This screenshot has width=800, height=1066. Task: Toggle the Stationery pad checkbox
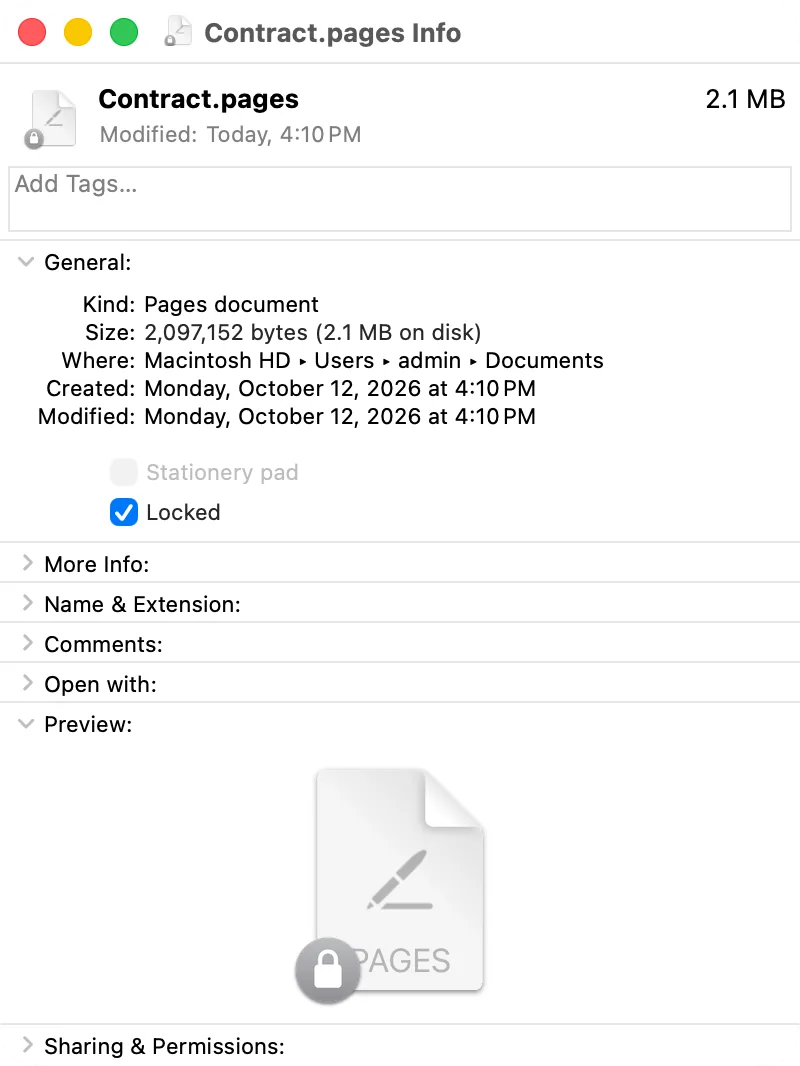coord(124,472)
